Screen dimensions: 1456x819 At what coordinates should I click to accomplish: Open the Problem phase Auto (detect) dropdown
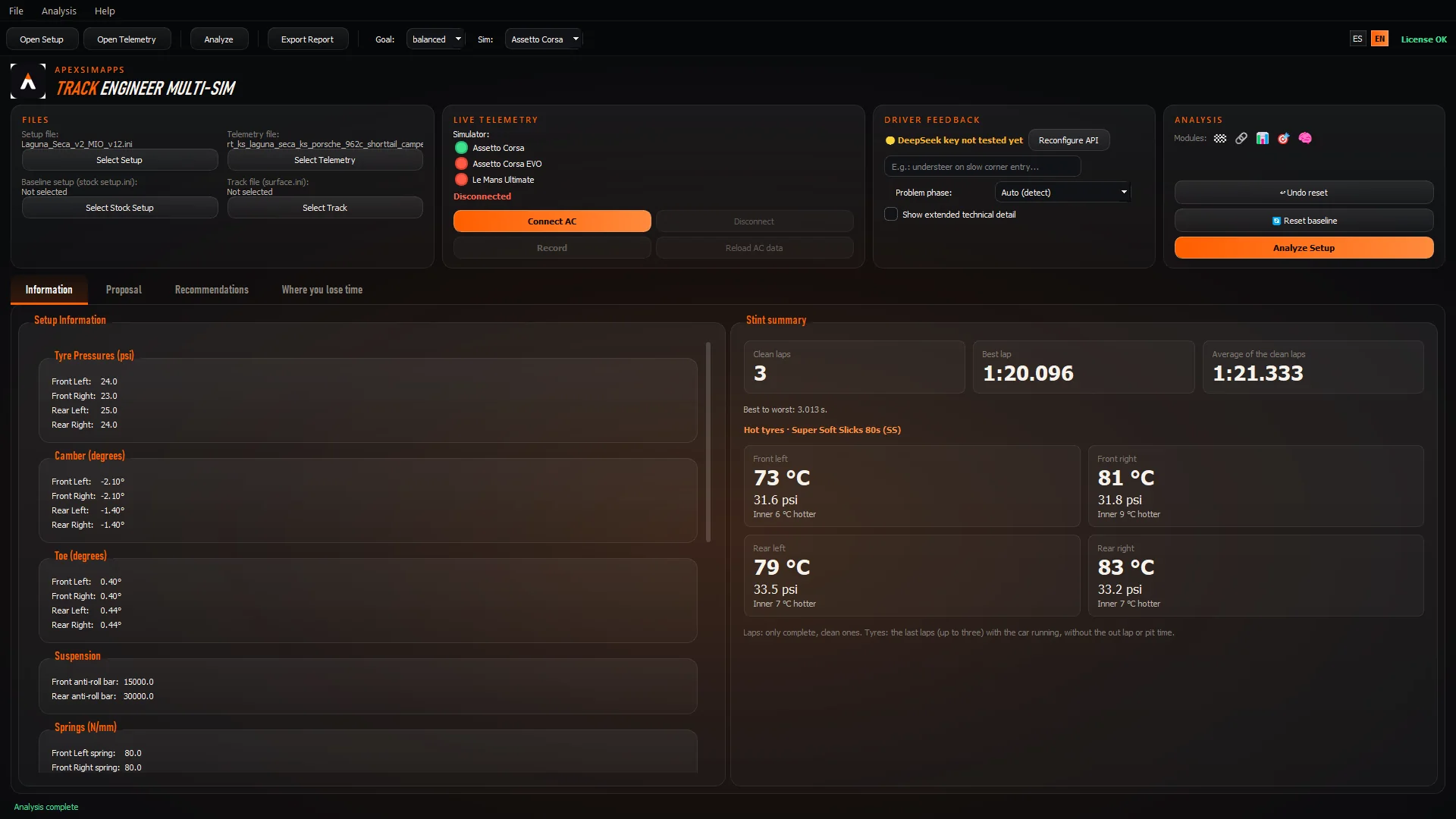(1062, 193)
